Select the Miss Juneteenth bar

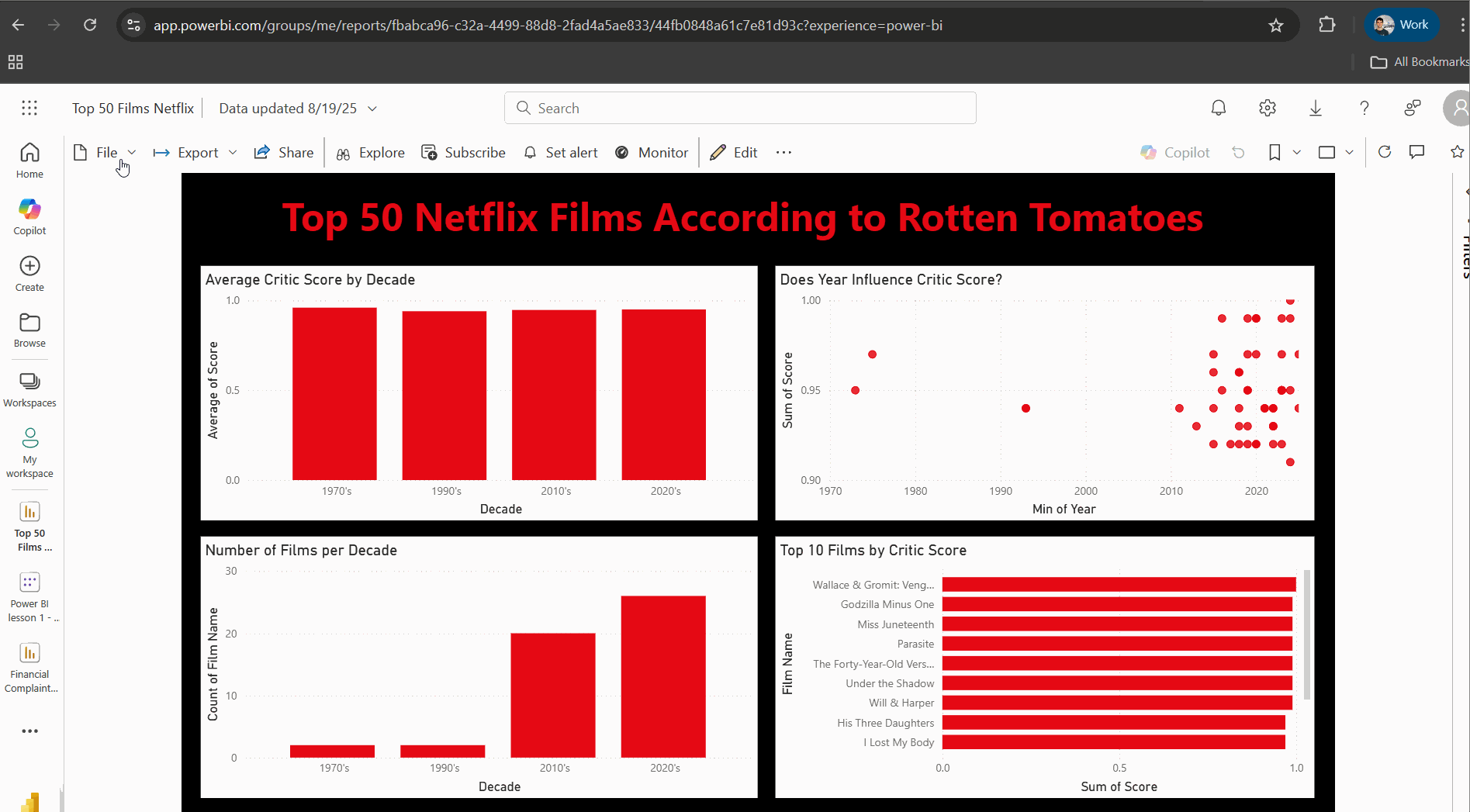click(1117, 624)
